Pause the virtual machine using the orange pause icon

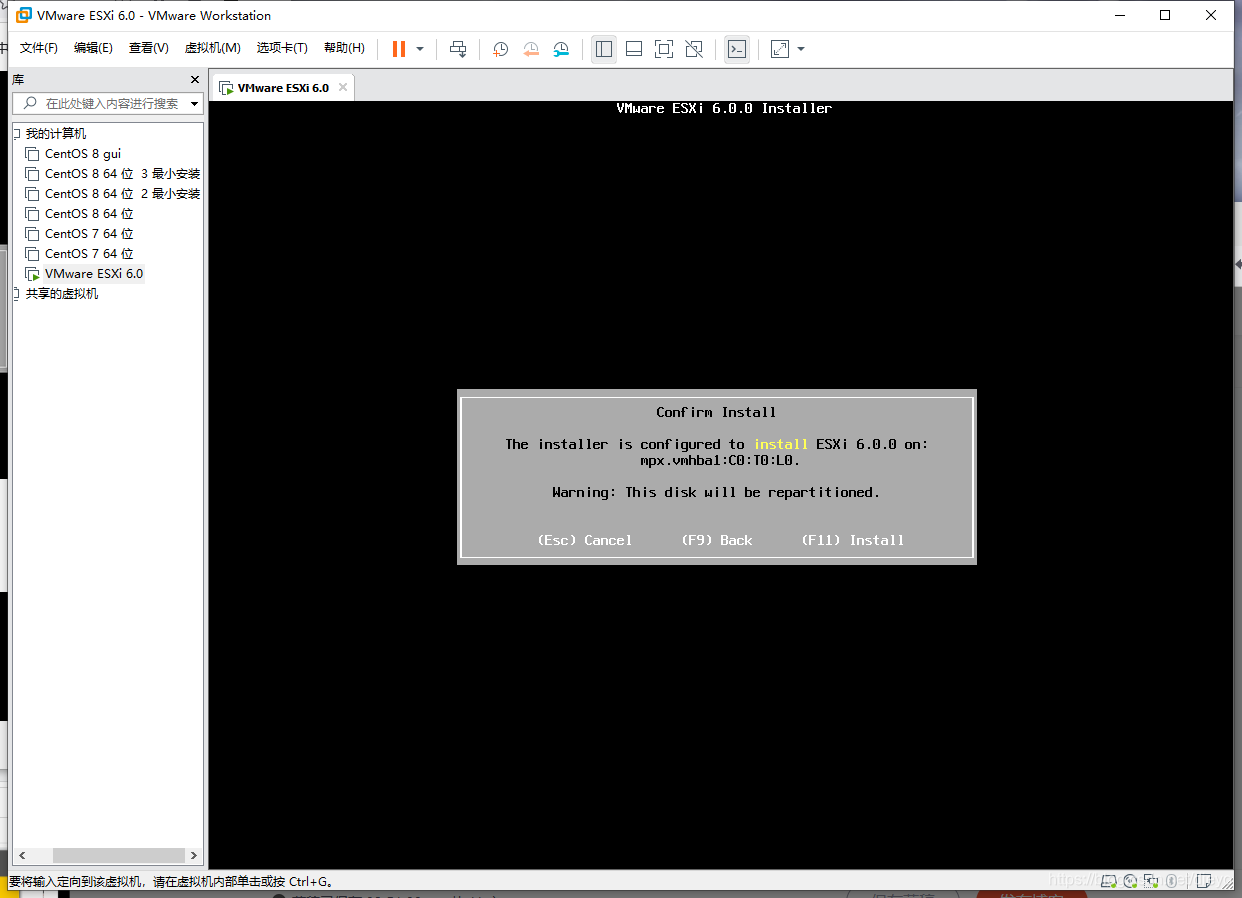point(399,48)
